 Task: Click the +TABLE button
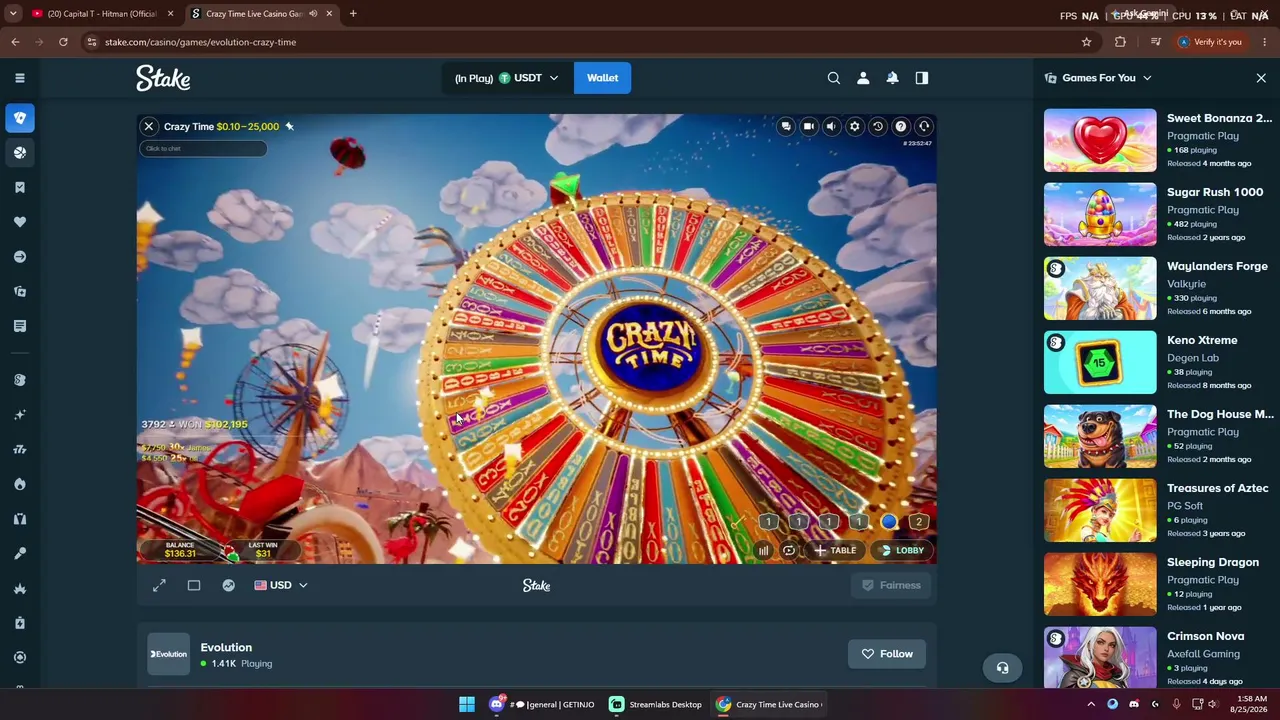(835, 551)
